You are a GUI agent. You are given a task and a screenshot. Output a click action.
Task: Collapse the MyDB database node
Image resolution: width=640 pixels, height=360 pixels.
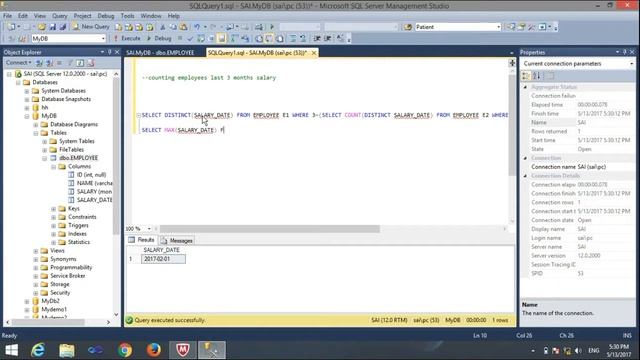coord(27,116)
